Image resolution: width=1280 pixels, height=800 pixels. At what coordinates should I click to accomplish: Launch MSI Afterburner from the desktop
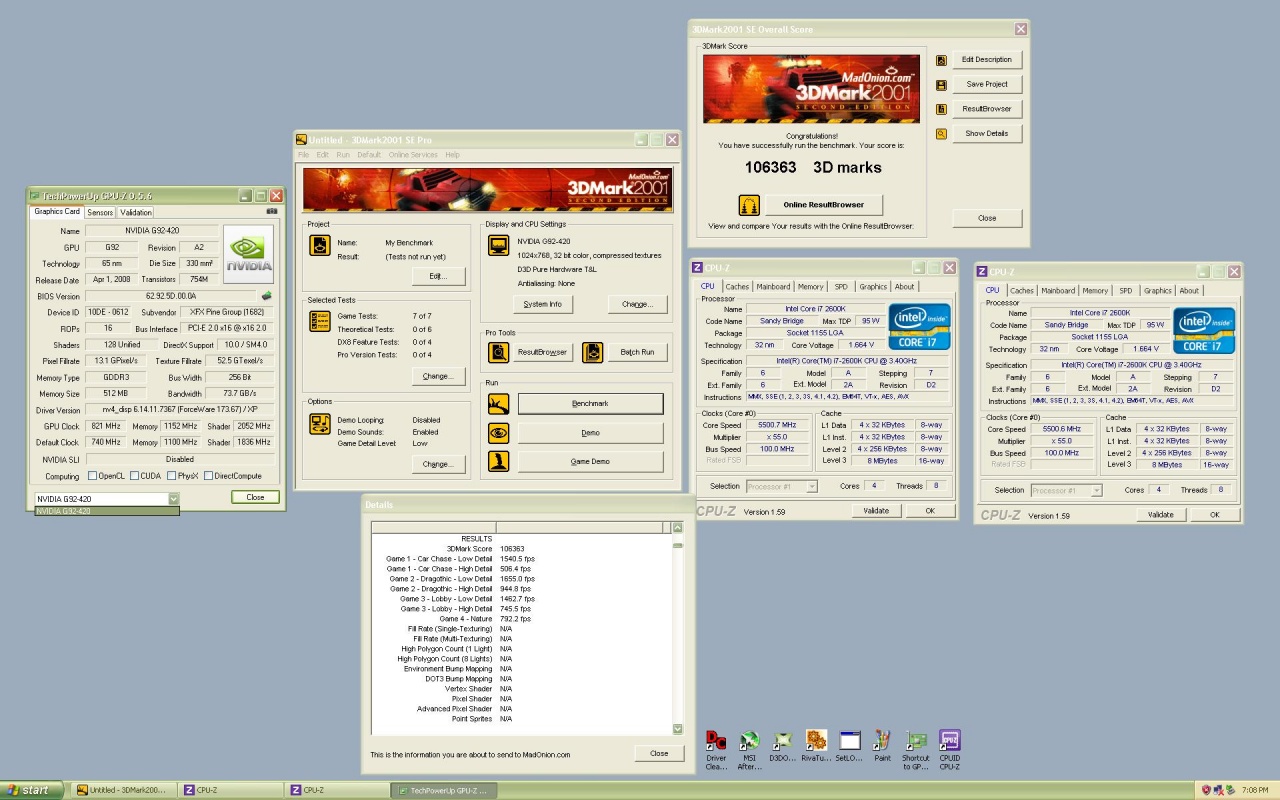749,741
